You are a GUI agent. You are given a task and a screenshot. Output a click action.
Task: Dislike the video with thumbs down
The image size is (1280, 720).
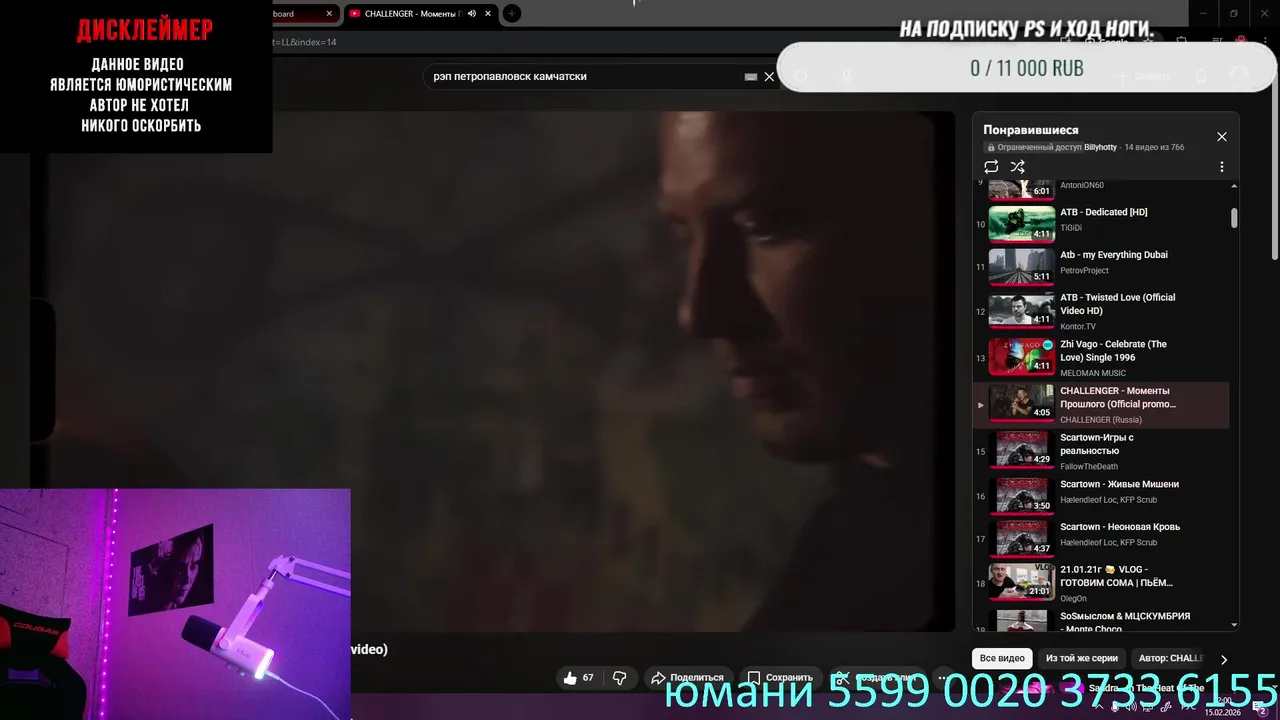point(619,678)
